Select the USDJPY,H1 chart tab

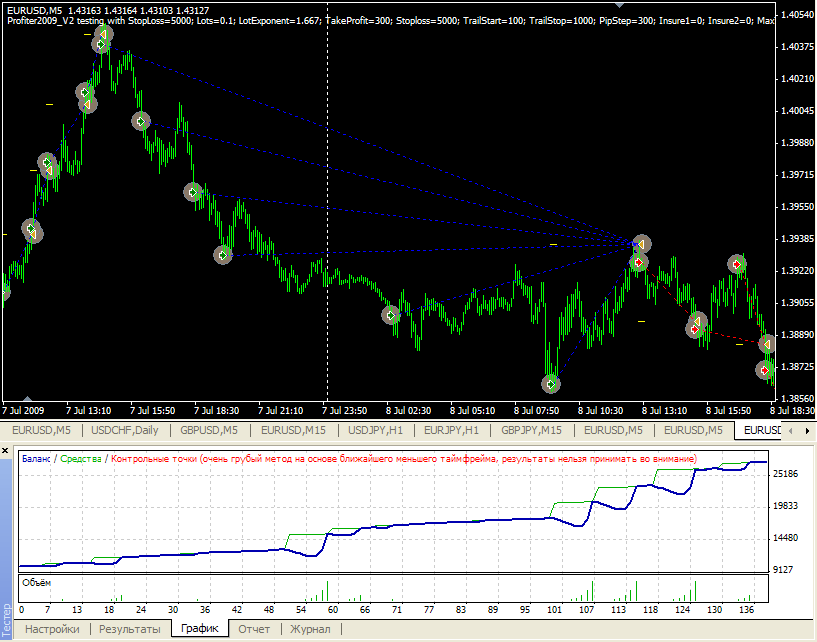coord(375,430)
